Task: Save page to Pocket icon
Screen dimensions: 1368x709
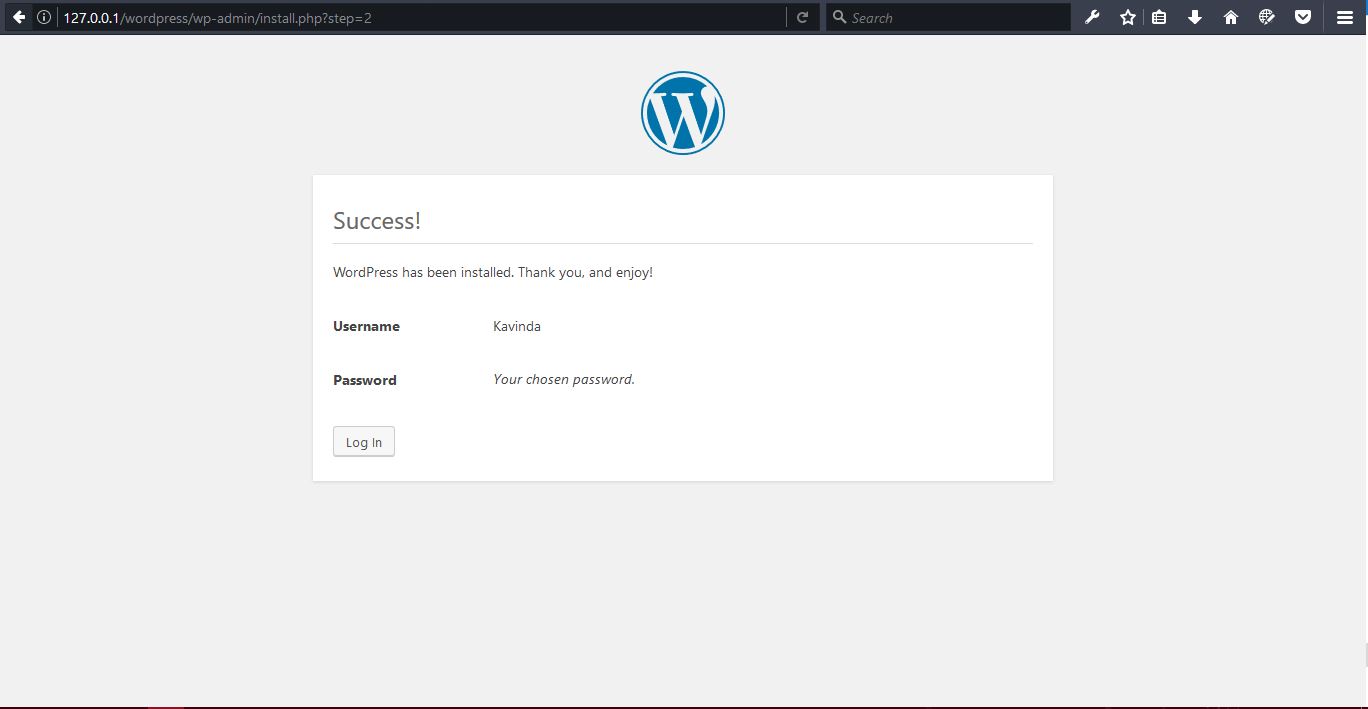Action: pos(1303,17)
